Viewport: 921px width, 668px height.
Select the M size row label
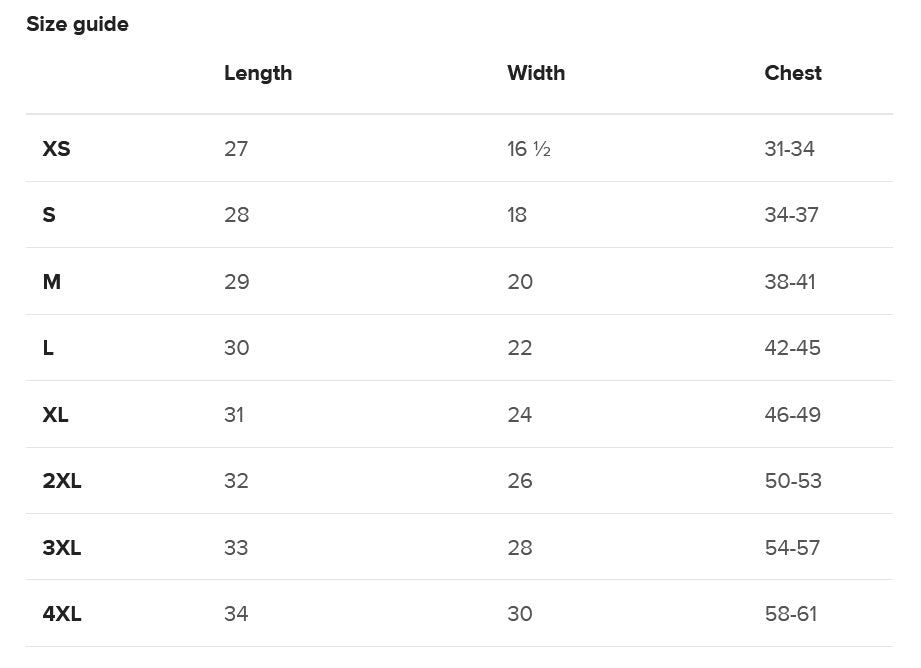tap(52, 282)
